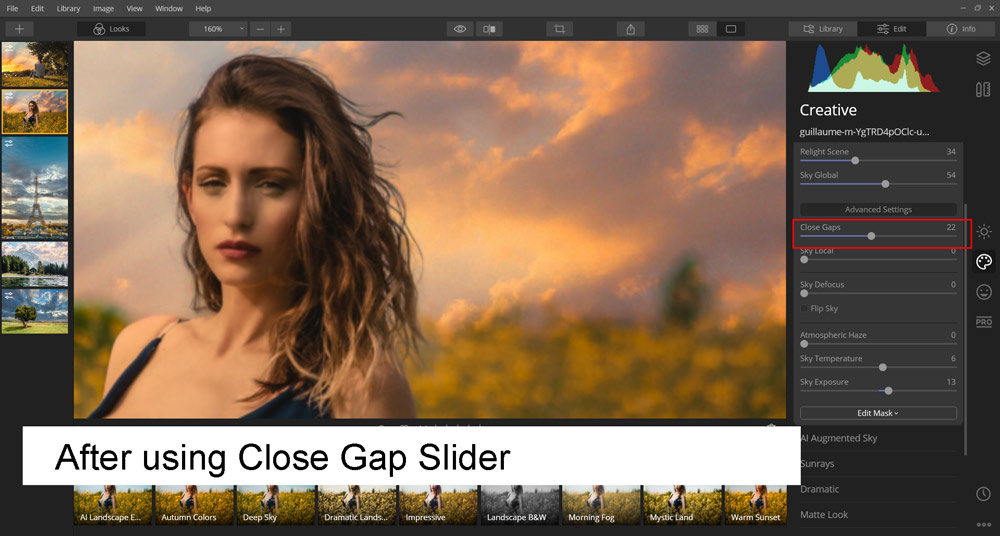Click the Close Gaps slider

(x=878, y=236)
